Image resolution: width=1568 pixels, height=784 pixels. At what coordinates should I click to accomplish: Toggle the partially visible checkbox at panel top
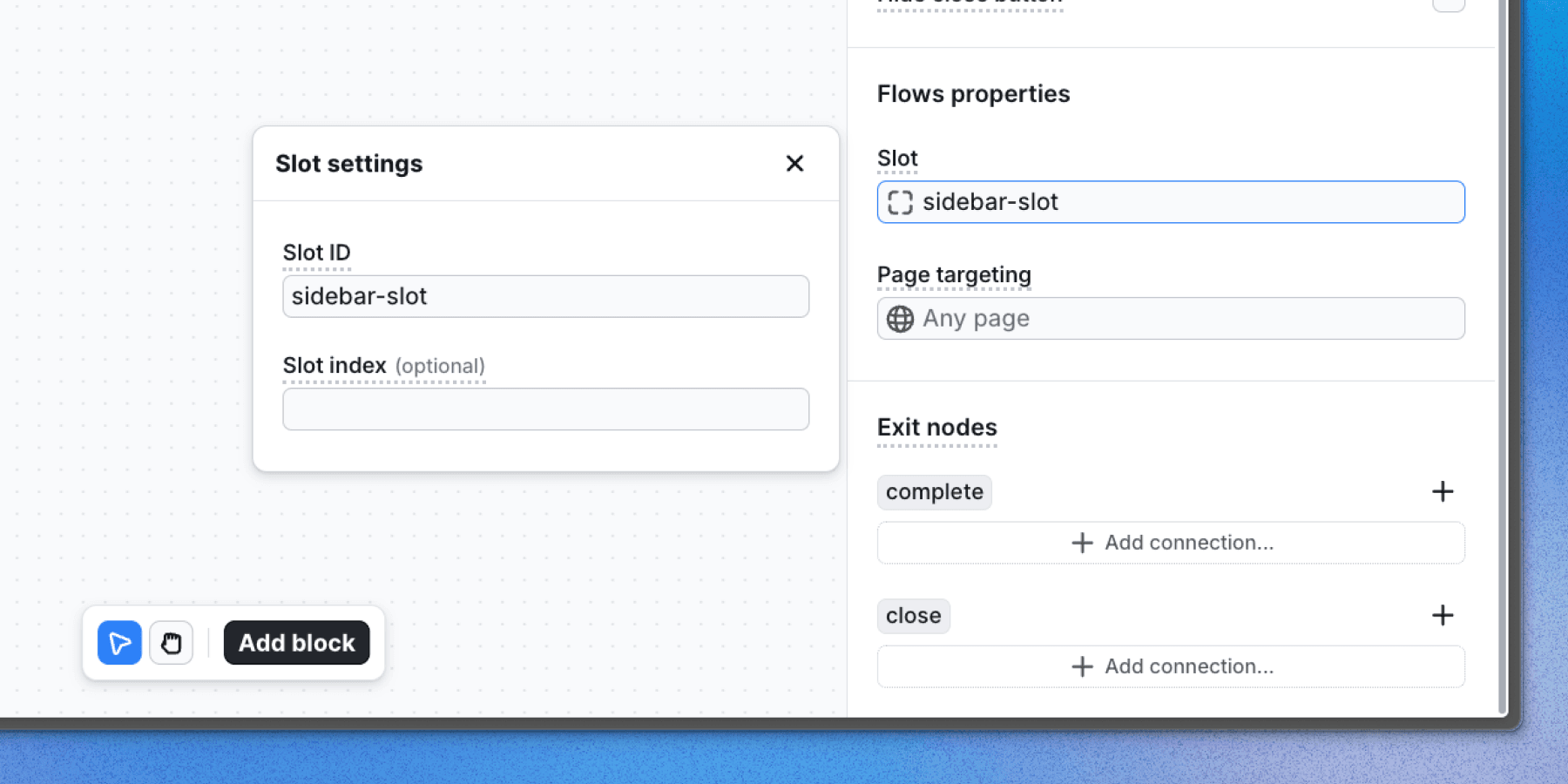click(1448, 4)
